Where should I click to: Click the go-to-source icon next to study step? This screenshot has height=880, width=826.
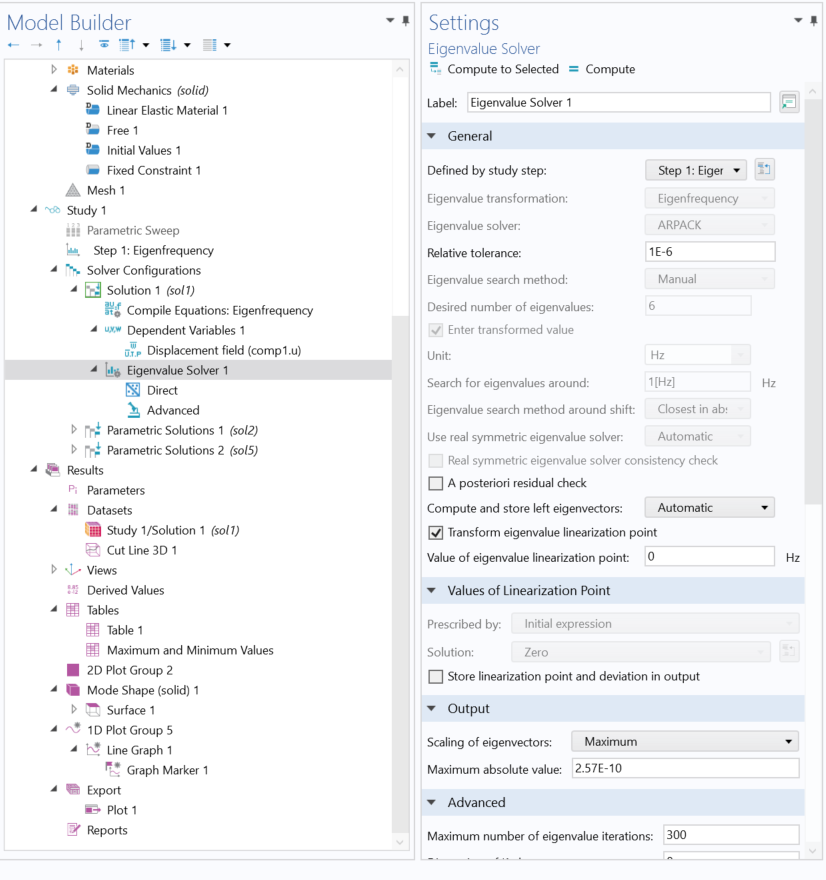(x=764, y=170)
